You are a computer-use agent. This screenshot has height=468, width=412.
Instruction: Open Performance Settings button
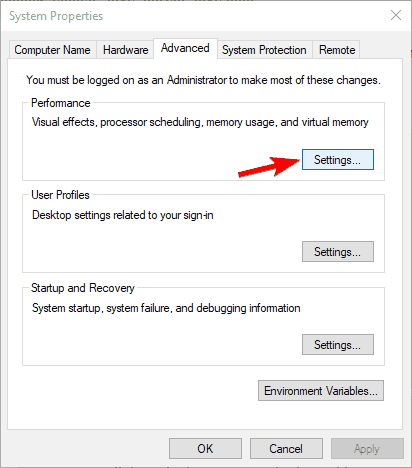click(338, 160)
